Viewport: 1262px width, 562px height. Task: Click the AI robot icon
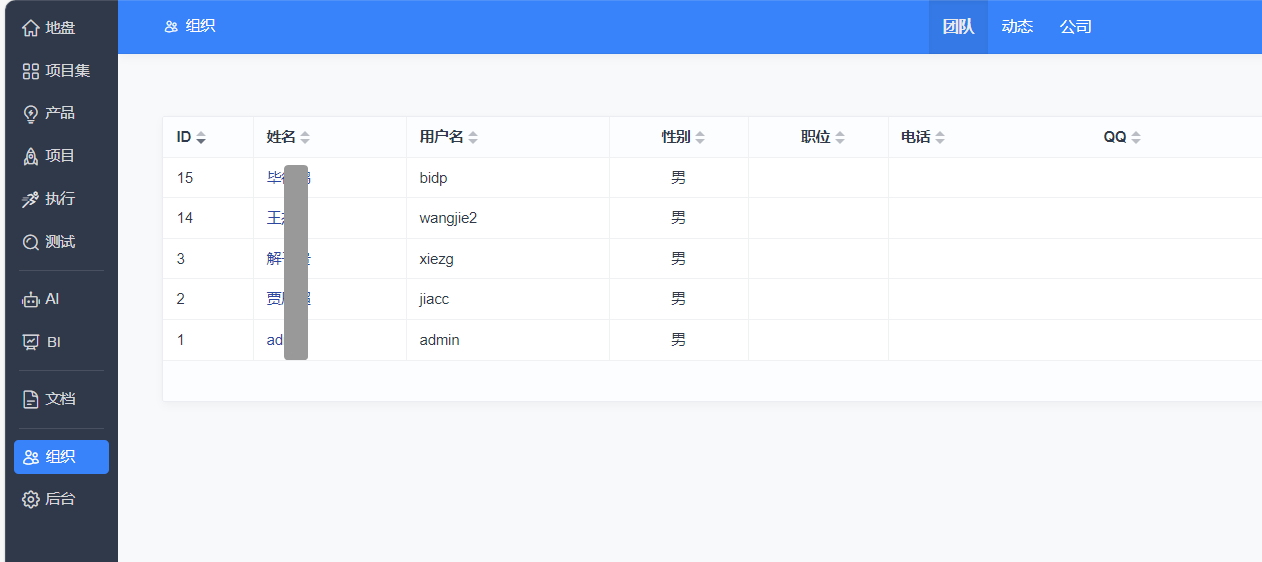tap(31, 299)
